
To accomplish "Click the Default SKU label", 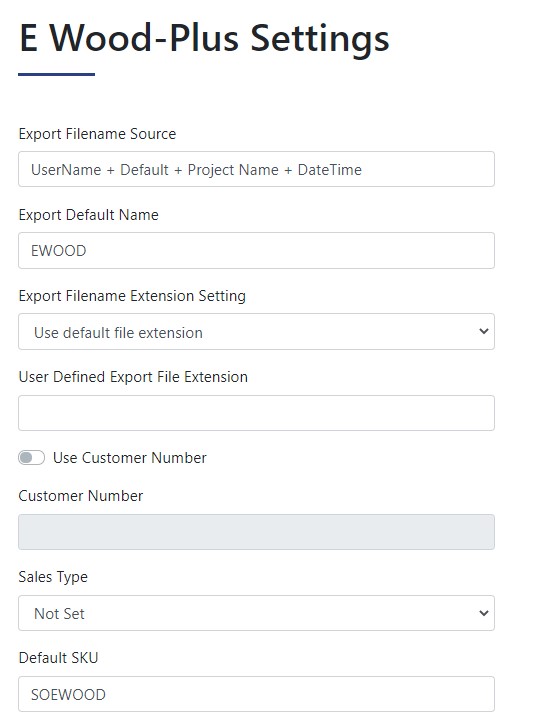I will (58, 658).
